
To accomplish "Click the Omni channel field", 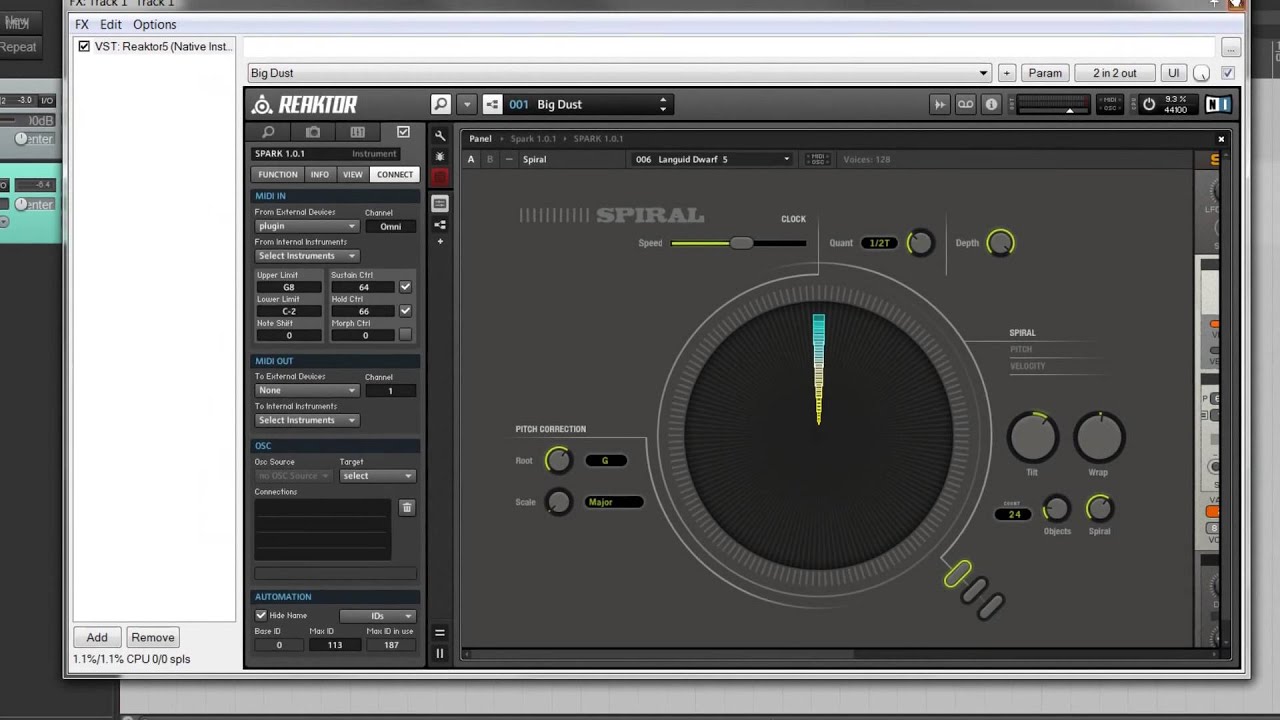I will 390,226.
